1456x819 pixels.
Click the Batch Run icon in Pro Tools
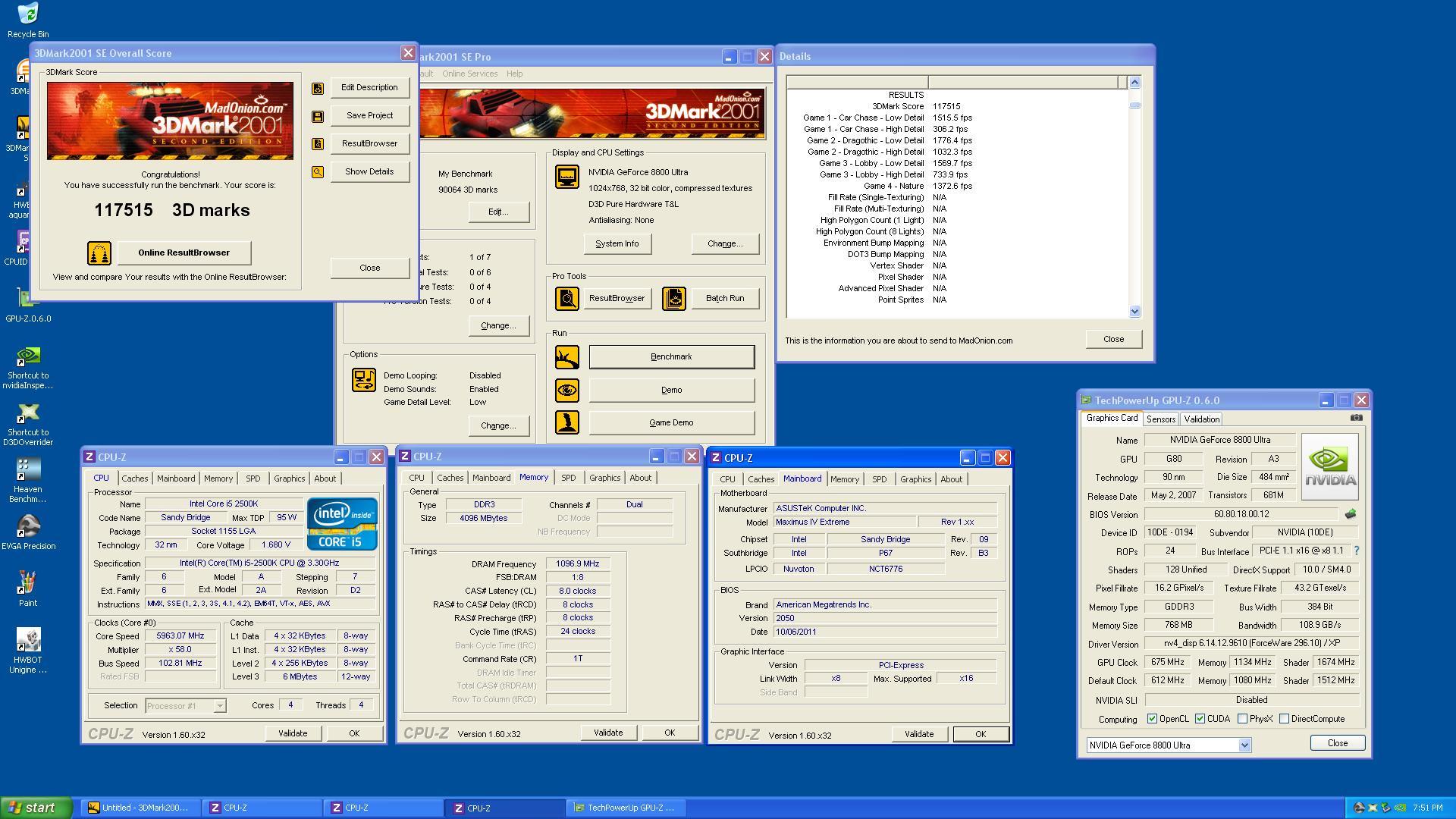point(674,299)
